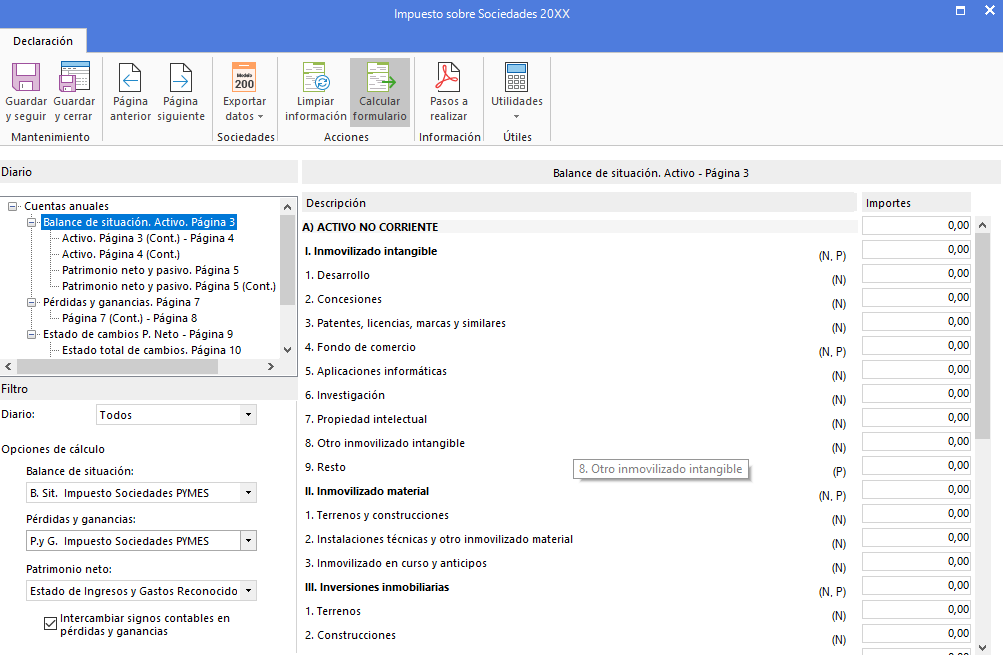Click Calcular formulario icon
Viewport: 1003px width, 658px height.
(x=381, y=77)
